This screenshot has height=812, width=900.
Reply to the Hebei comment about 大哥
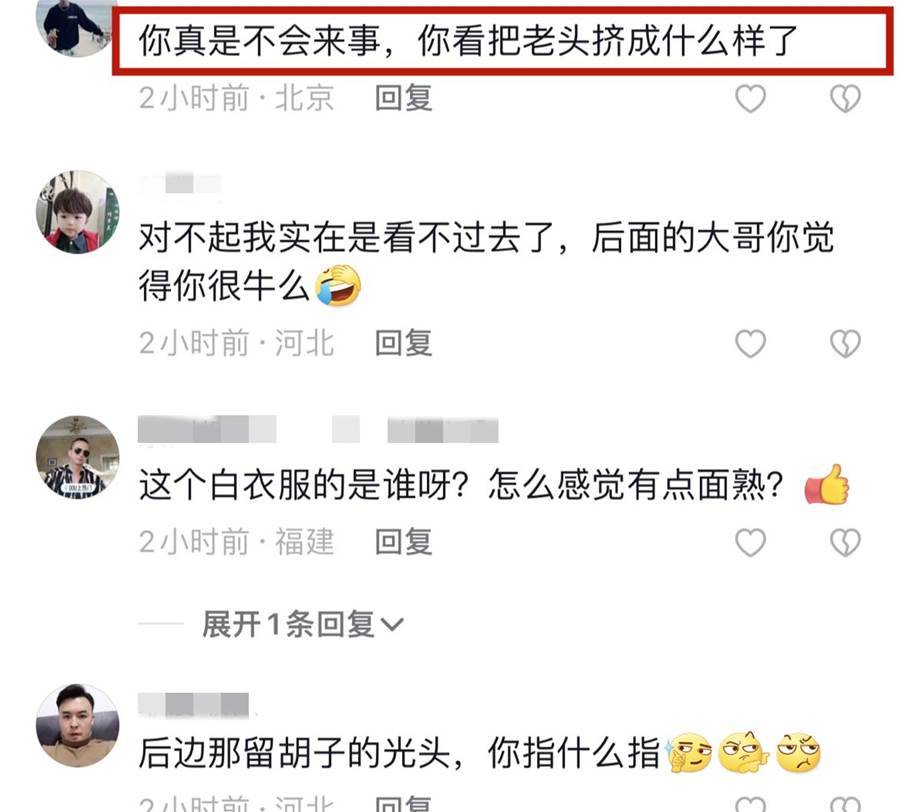coord(404,343)
